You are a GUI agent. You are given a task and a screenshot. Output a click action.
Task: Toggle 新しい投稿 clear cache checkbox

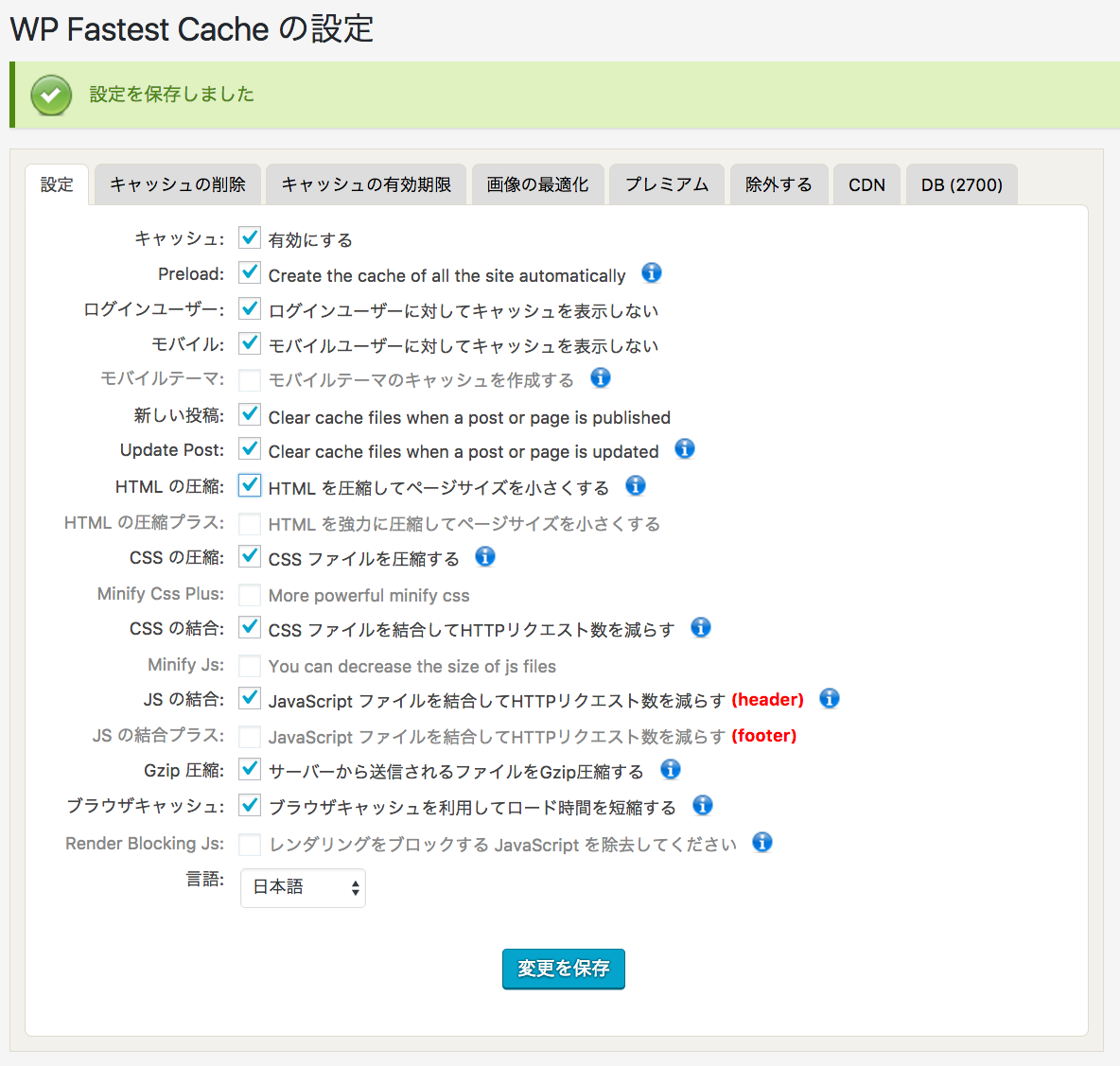tap(250, 415)
